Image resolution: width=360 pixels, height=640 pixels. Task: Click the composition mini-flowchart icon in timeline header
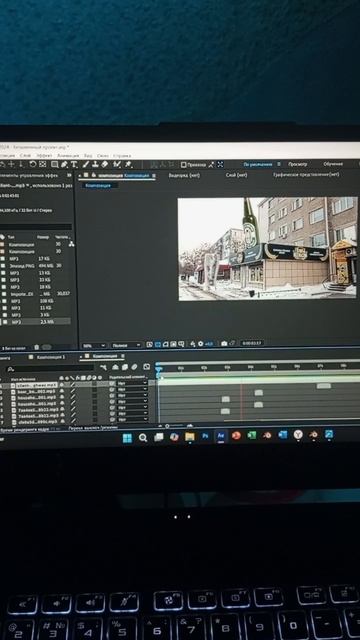[104, 367]
